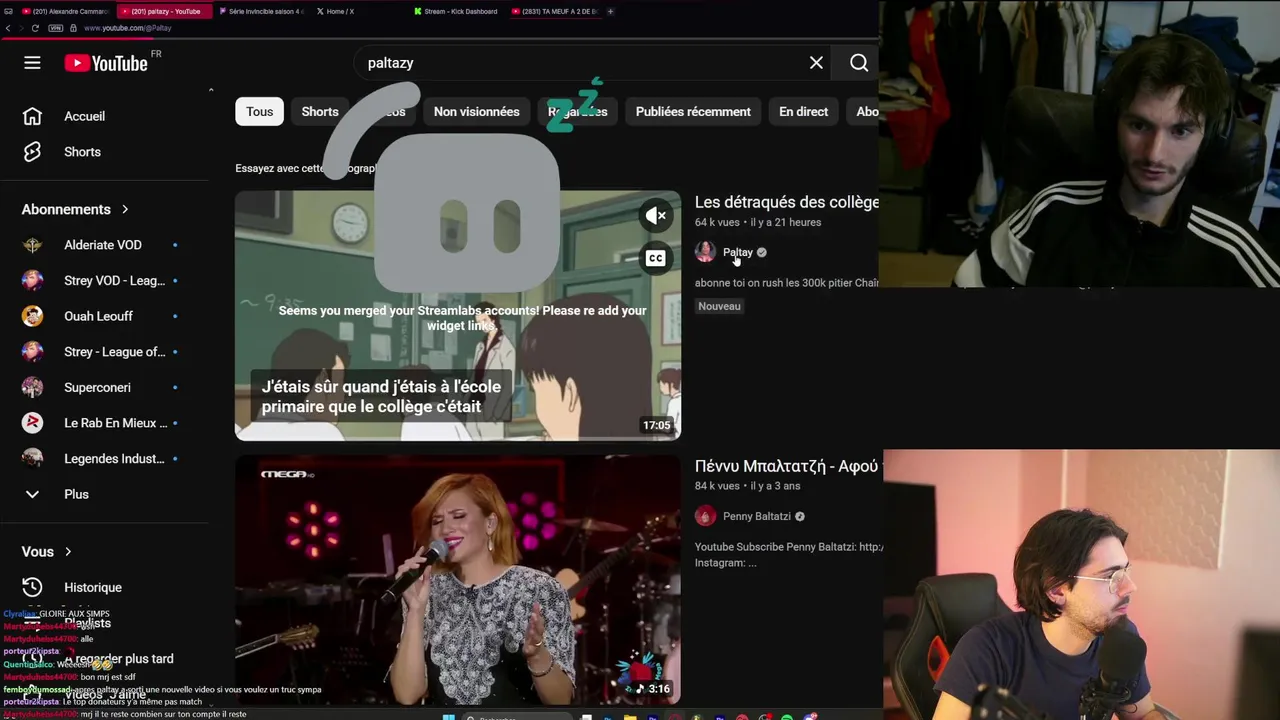Click Legendes Indust... subscription name

tap(114, 458)
